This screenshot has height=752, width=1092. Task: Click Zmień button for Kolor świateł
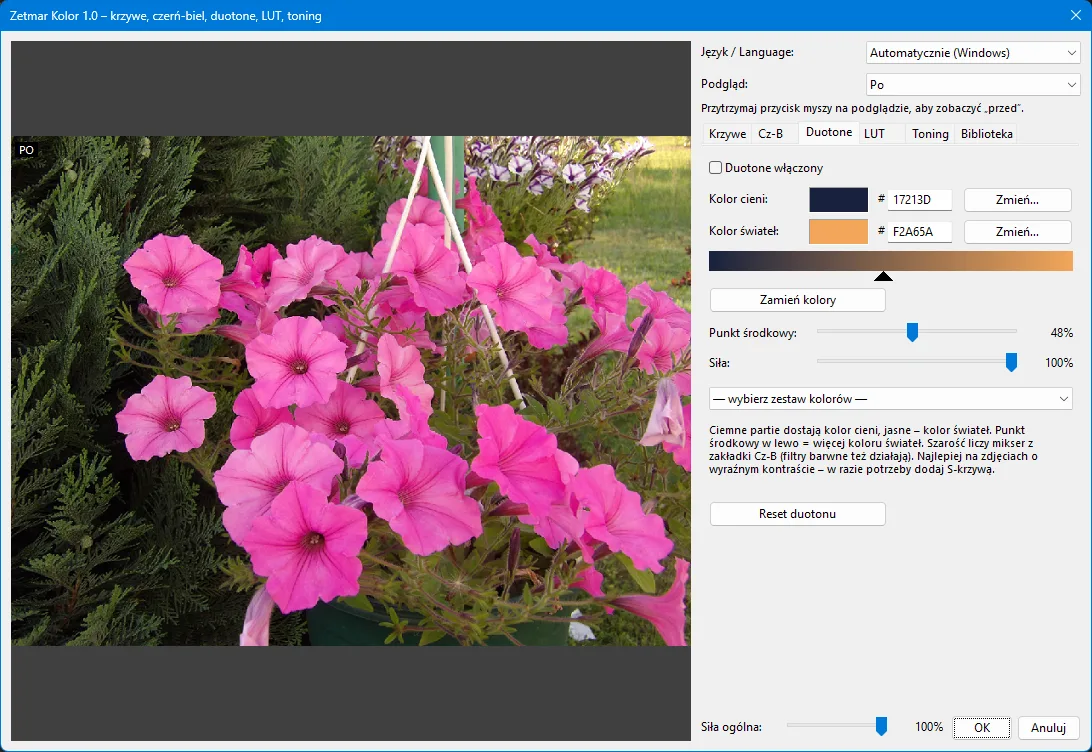point(1017,232)
